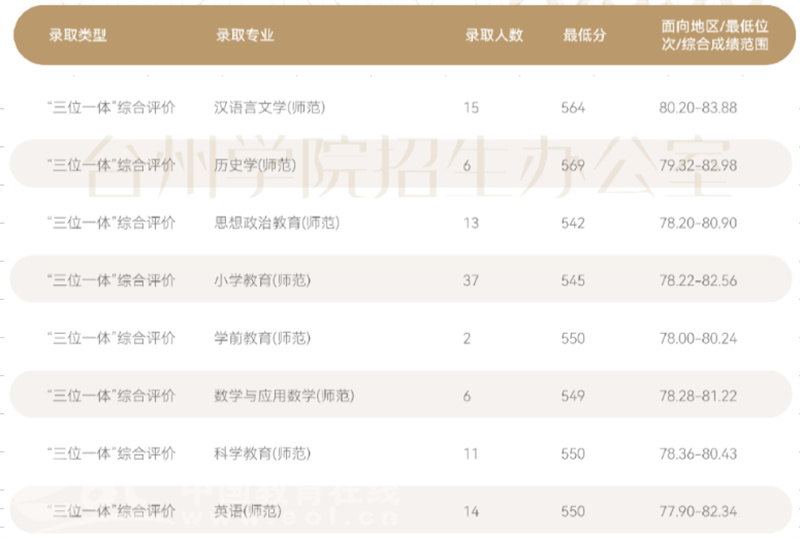Viewport: 800px width, 539px height.
Task: Click admission count 15 for 汉语言文学
Action: click(x=471, y=108)
